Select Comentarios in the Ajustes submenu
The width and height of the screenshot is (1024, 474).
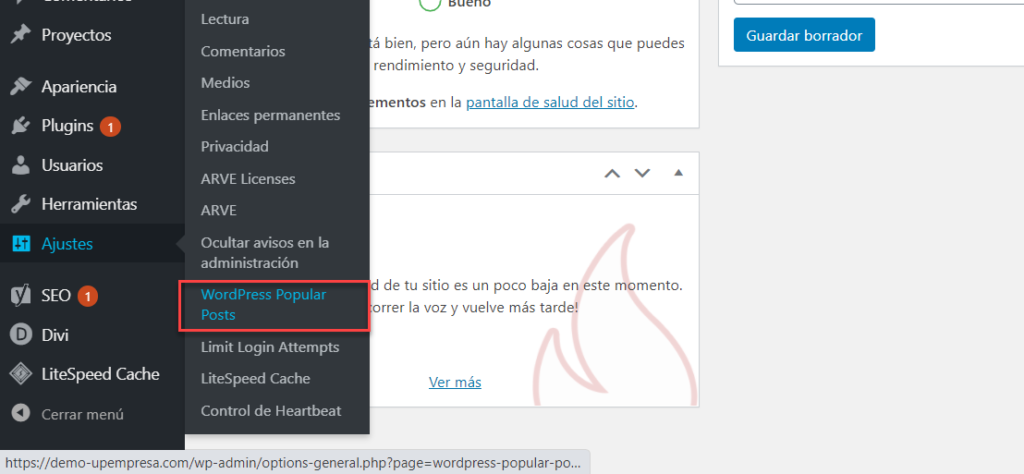point(243,51)
